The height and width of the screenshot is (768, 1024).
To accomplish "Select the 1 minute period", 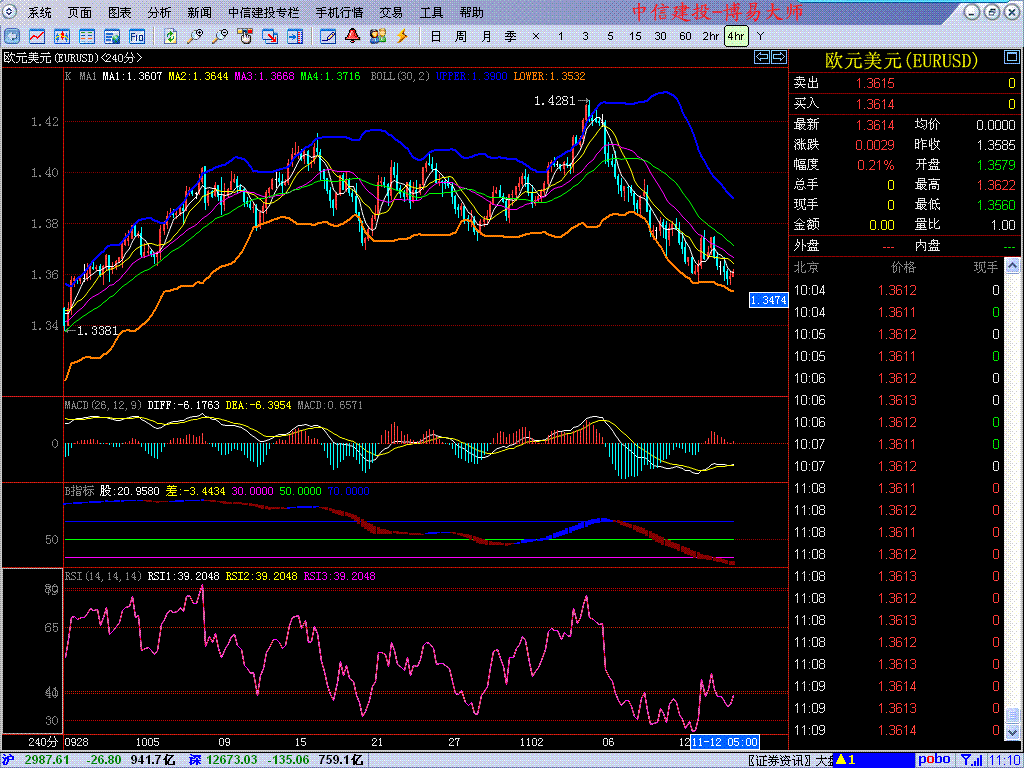I will tap(560, 36).
